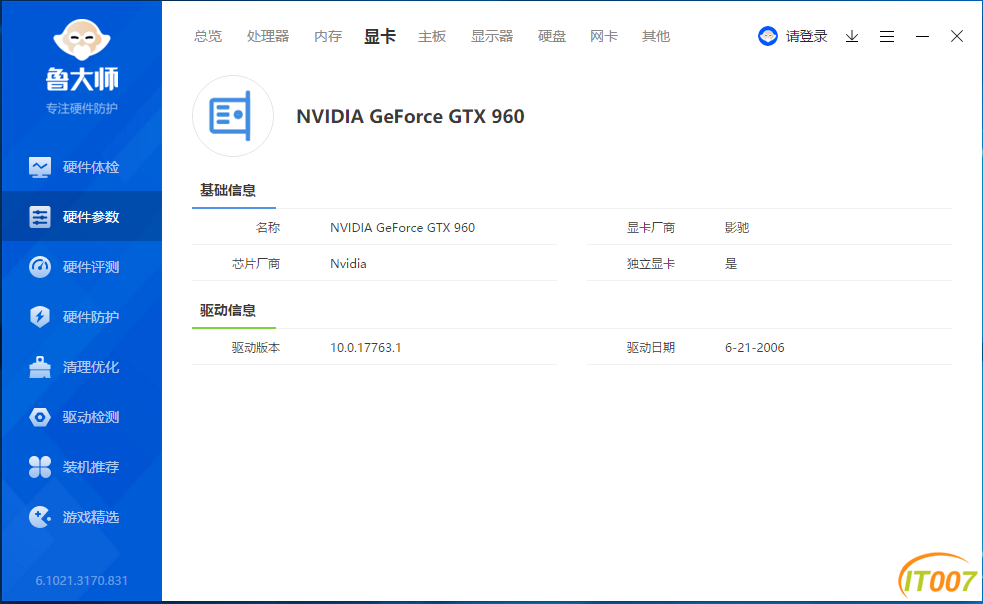Click version number 6.1021.3170.831
Screen dimensions: 983x604
pyautogui.click(x=81, y=581)
